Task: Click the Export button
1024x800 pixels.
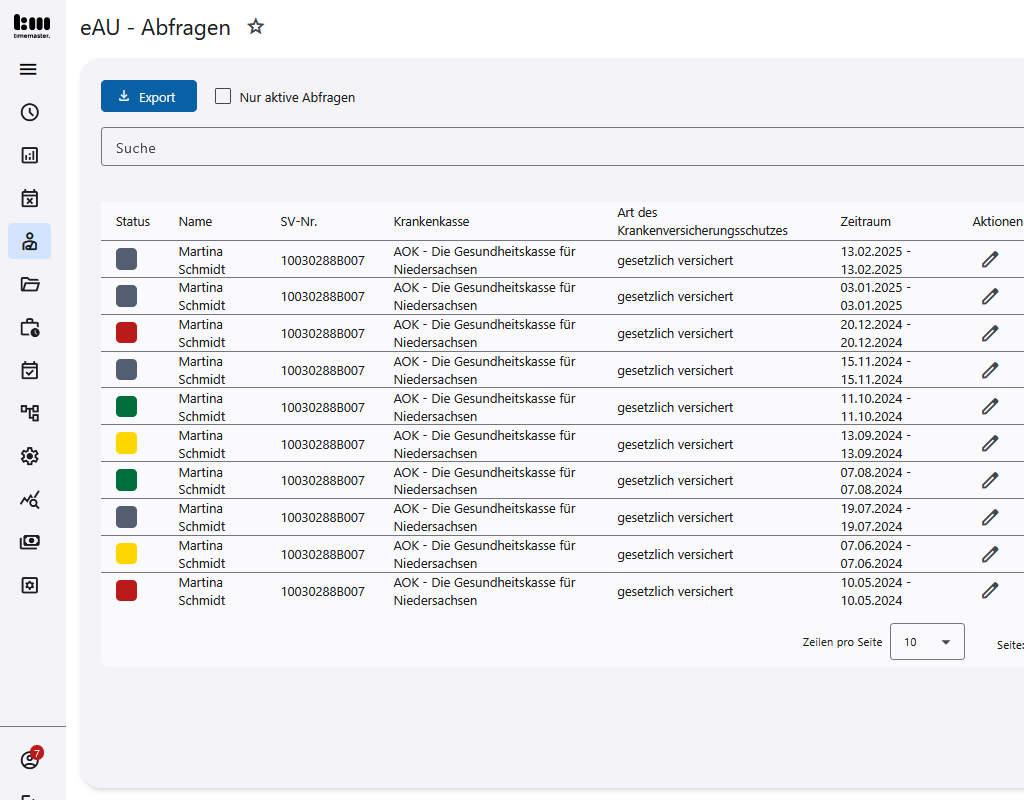Action: click(x=149, y=96)
